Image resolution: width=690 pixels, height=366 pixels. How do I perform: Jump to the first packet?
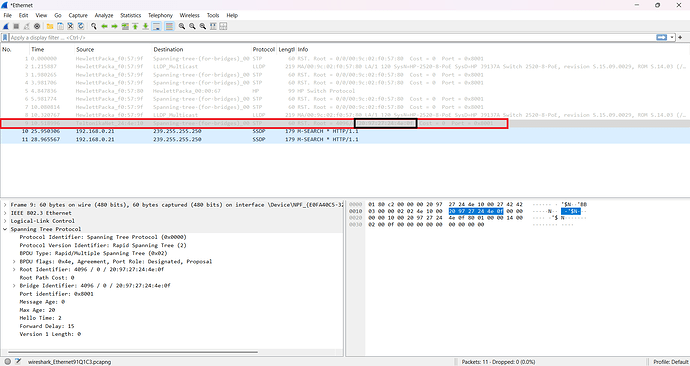tap(135, 26)
